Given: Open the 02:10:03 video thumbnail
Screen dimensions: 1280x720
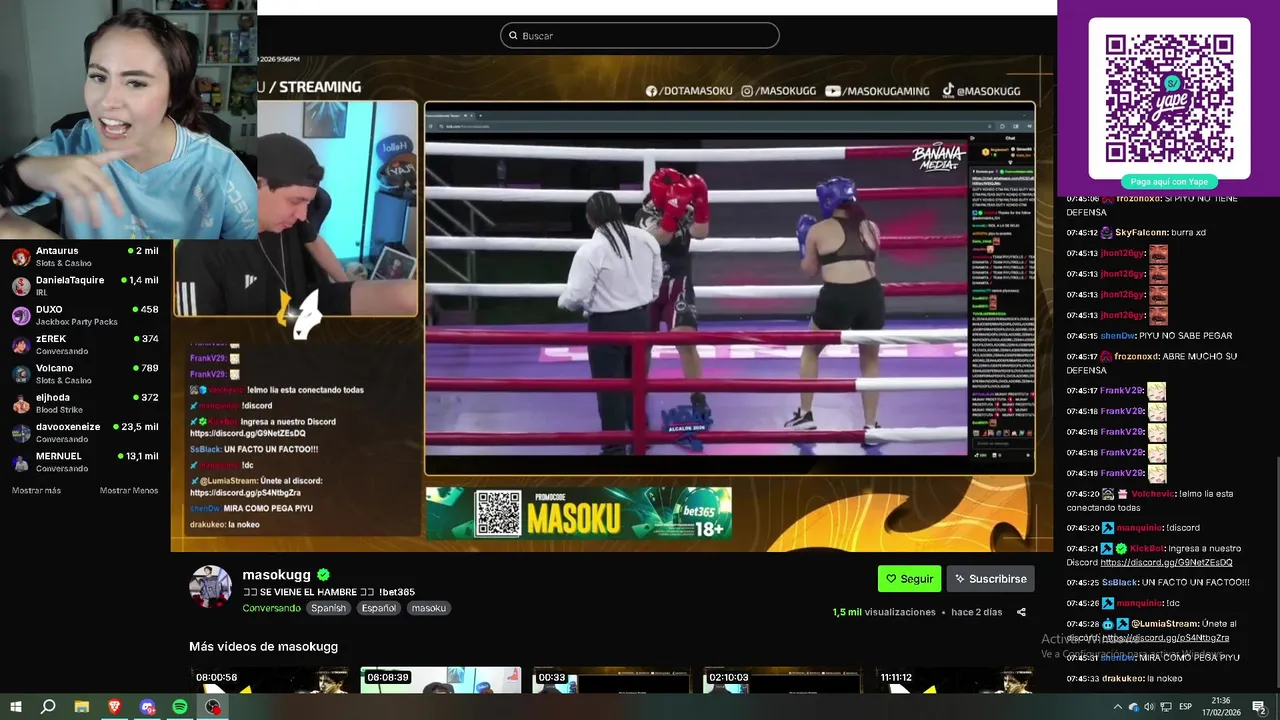Looking at the screenshot, I should coord(783,681).
